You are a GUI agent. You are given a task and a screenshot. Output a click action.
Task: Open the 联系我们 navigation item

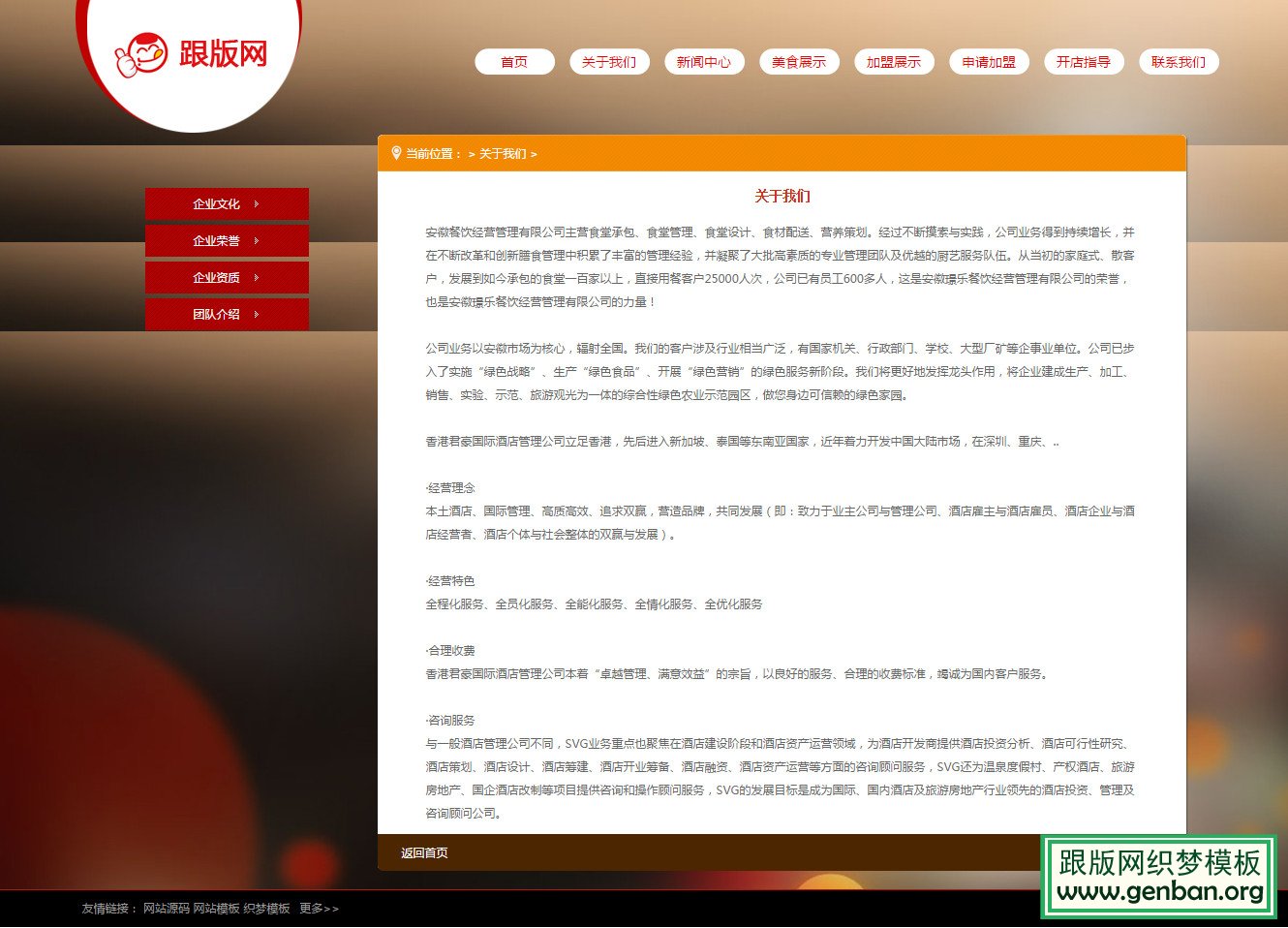click(1179, 61)
